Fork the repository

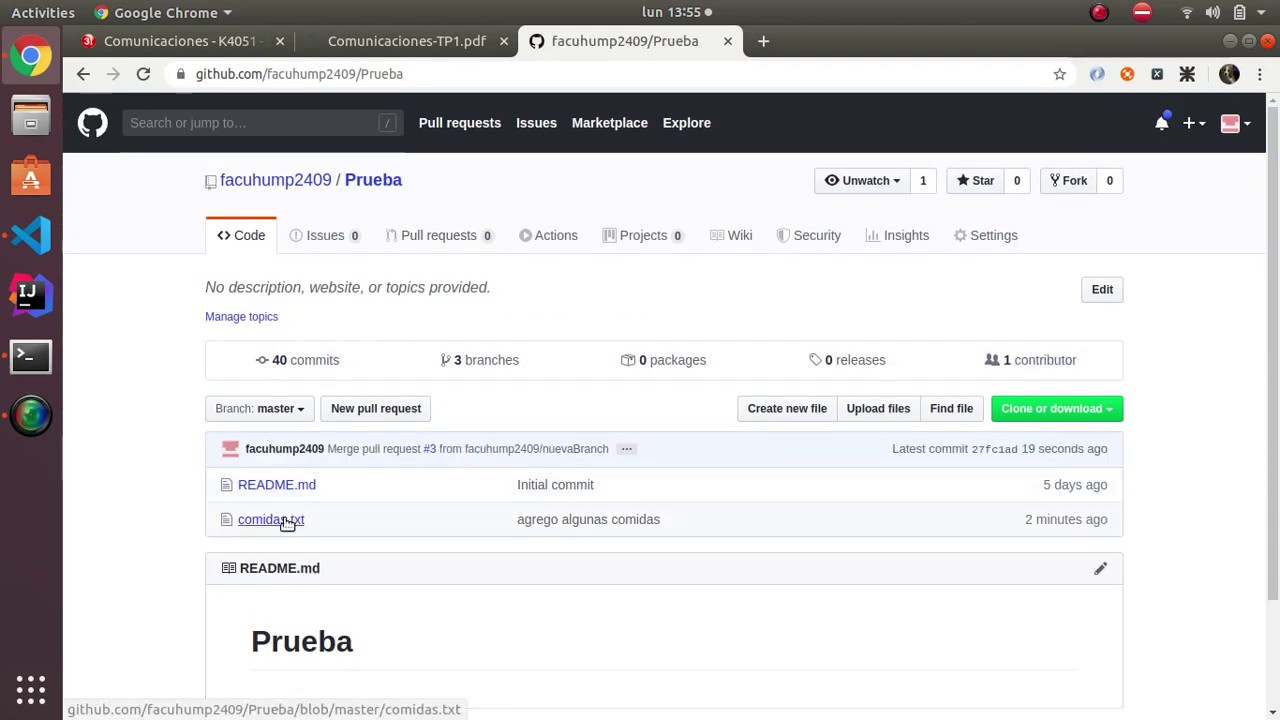coord(1068,181)
